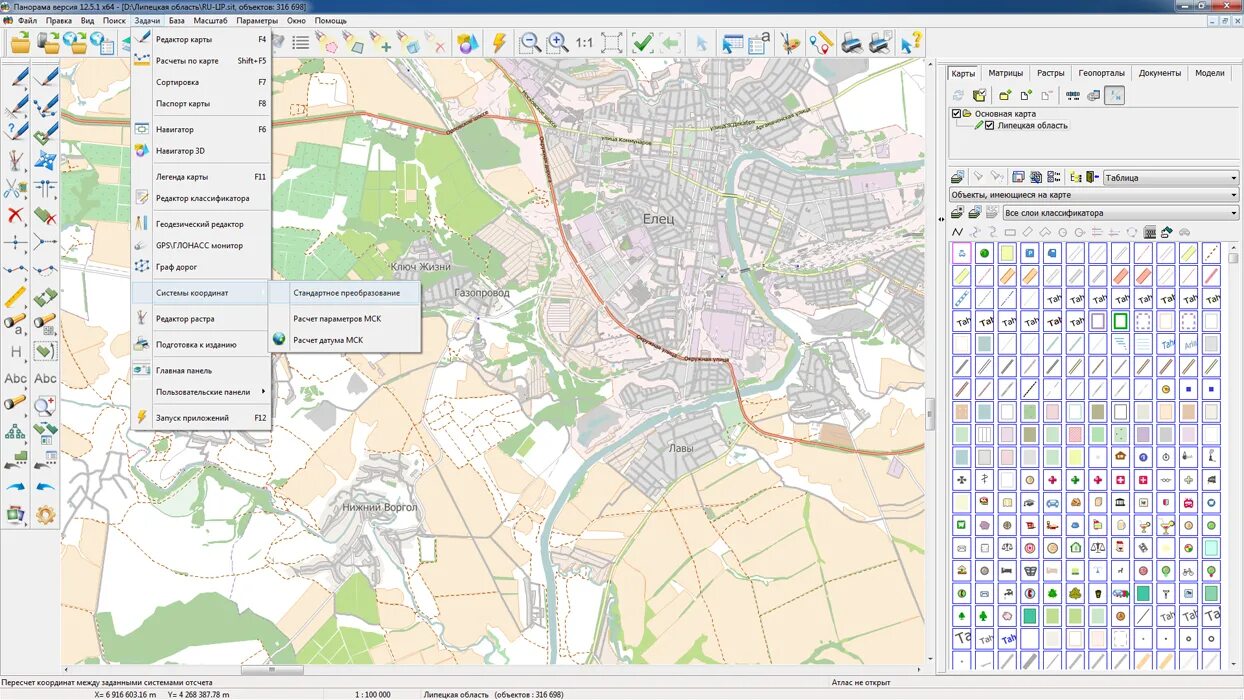Click the zoom in magnifier icon
Image resolution: width=1244 pixels, height=700 pixels.
(557, 43)
